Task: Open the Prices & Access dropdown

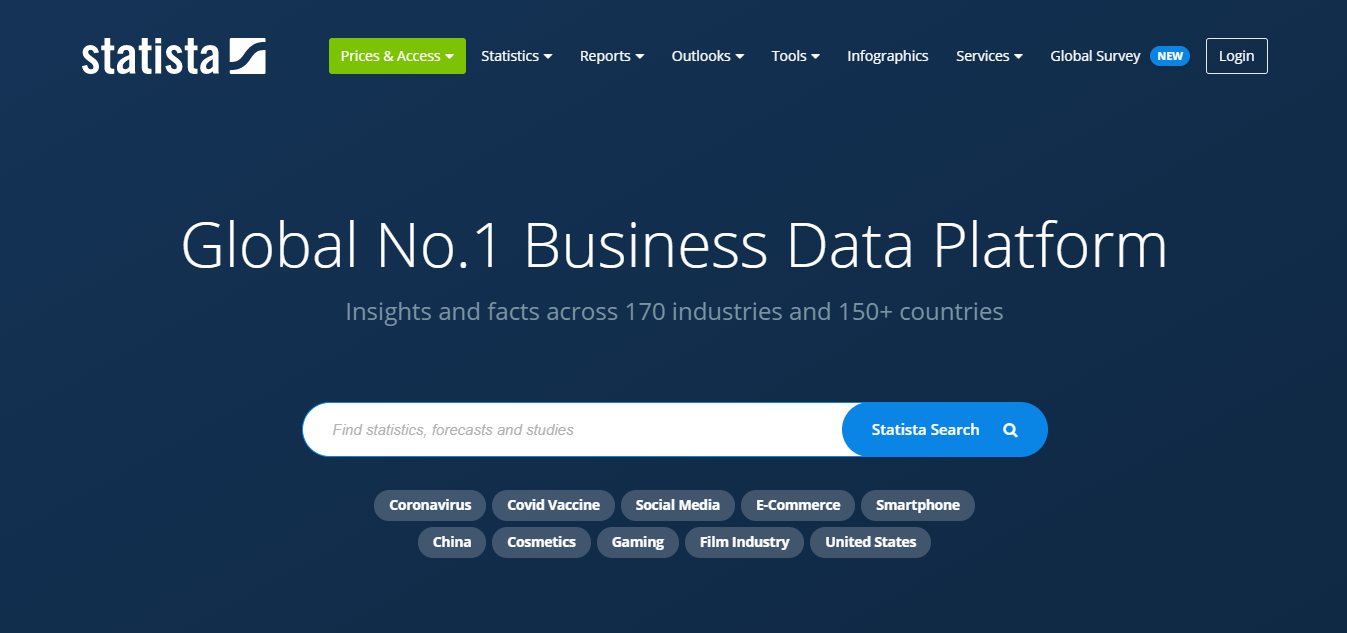Action: tap(397, 56)
